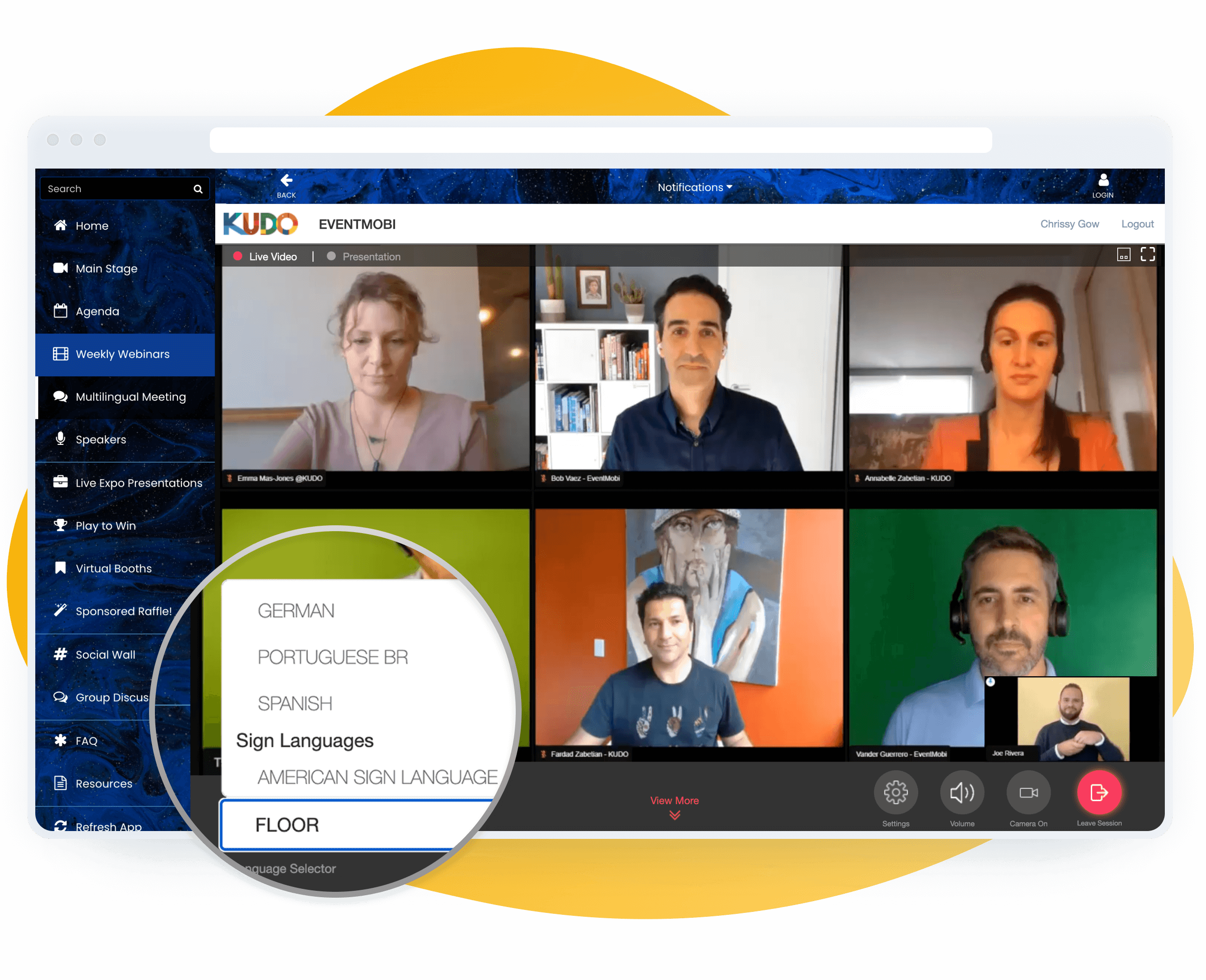Expand Sign Languages section
Screen dimensions: 1206x980
coord(305,740)
